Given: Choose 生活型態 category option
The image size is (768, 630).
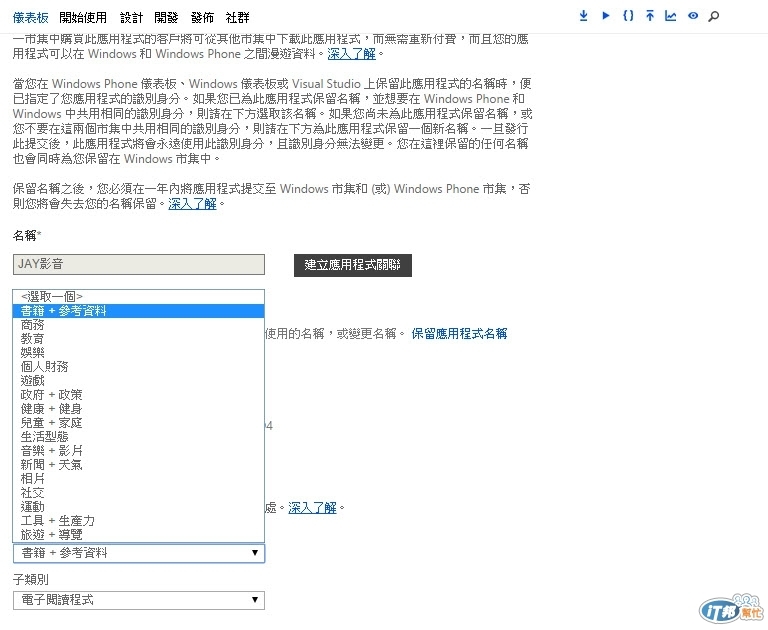Looking at the screenshot, I should pyautogui.click(x=139, y=436).
